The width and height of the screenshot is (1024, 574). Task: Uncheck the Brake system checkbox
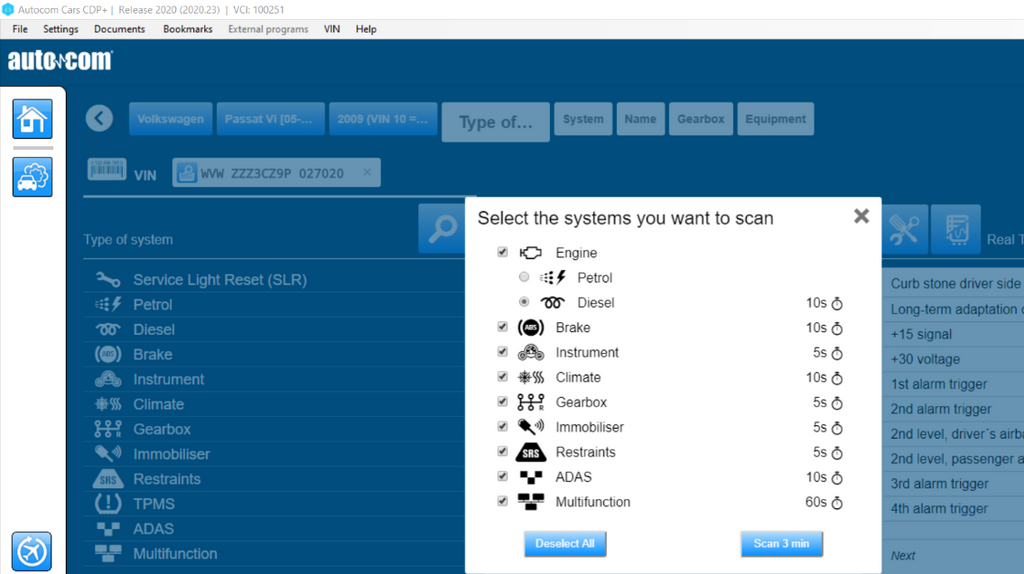click(x=503, y=327)
